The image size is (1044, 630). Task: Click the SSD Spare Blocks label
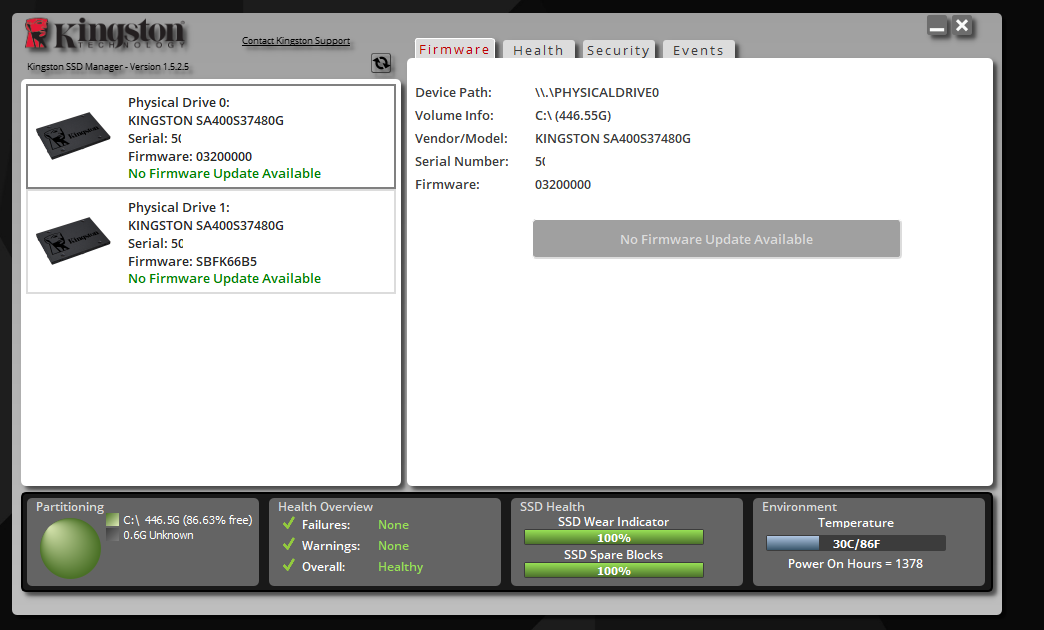tap(613, 555)
